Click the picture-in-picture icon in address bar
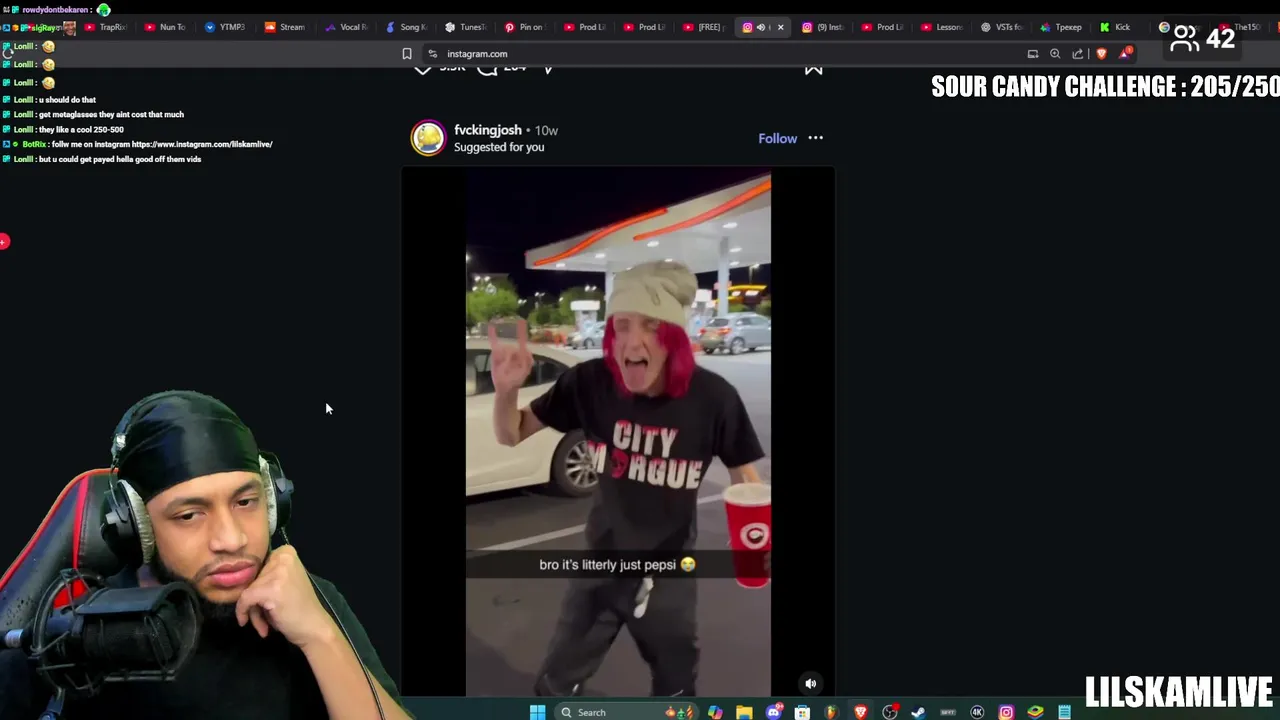The height and width of the screenshot is (720, 1280). [x=1033, y=54]
